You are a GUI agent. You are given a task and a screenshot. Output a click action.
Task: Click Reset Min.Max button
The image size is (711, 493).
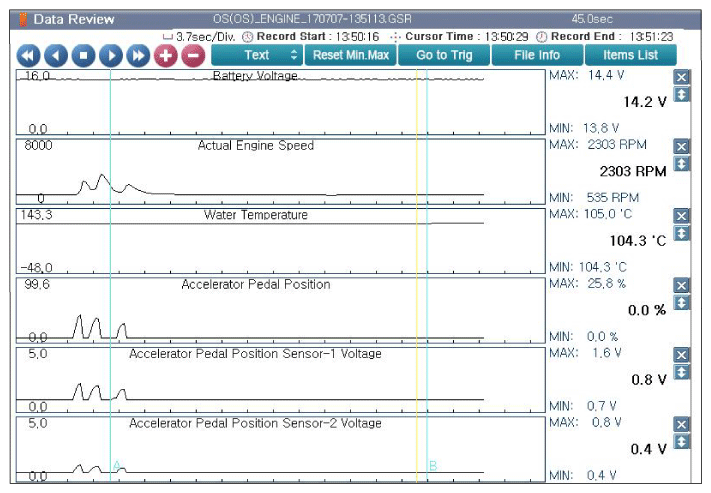351,55
